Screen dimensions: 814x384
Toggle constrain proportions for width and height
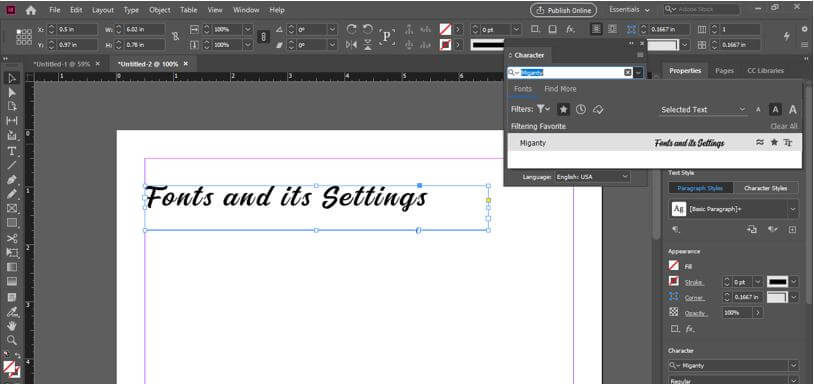pos(175,37)
